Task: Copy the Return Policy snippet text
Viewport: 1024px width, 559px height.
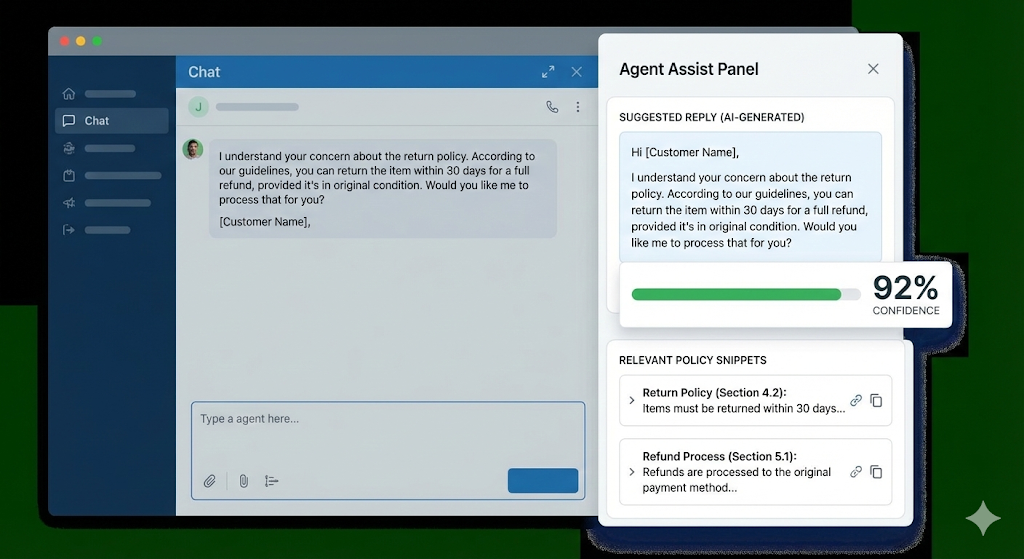Action: coord(876,401)
